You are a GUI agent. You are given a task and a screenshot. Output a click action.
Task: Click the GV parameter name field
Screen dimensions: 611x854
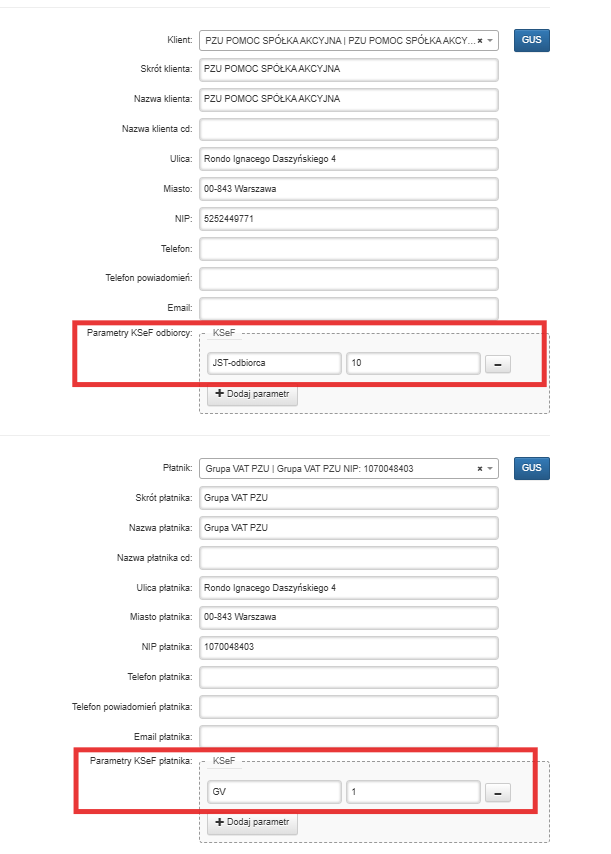click(x=273, y=792)
